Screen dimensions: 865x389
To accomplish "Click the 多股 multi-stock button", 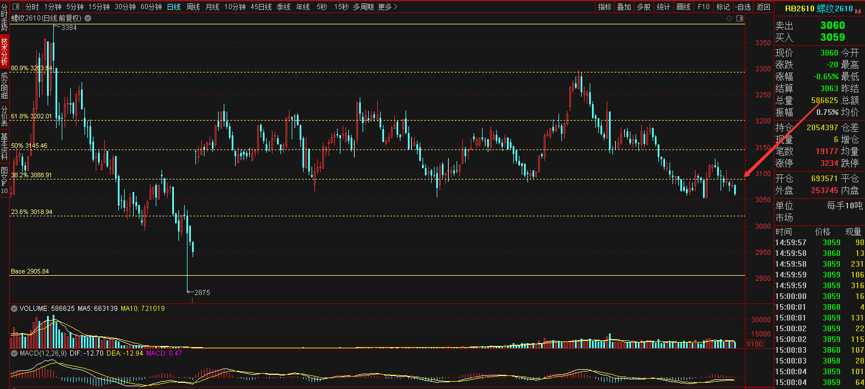I will point(643,7).
